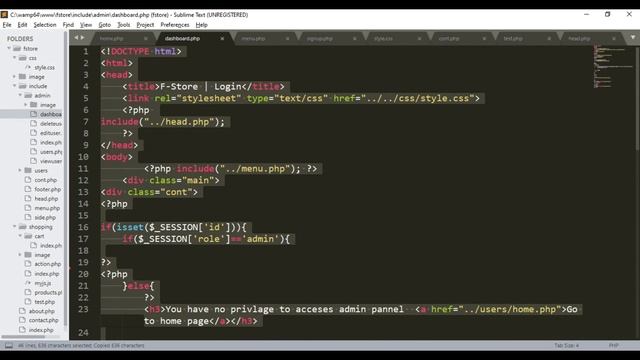Open cont.php in the sidebar
This screenshot has width=640, height=360.
45,180
